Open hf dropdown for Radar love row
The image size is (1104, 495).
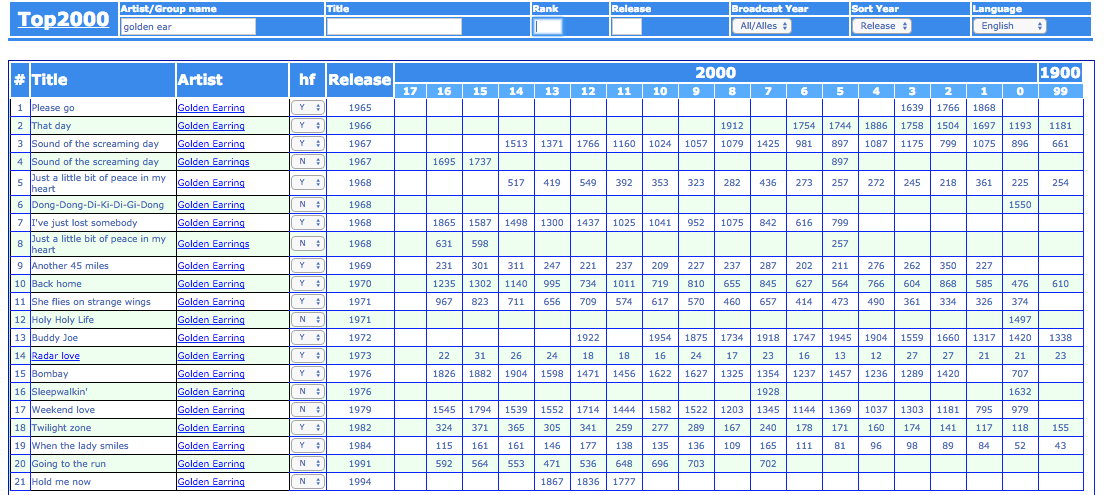tap(308, 356)
